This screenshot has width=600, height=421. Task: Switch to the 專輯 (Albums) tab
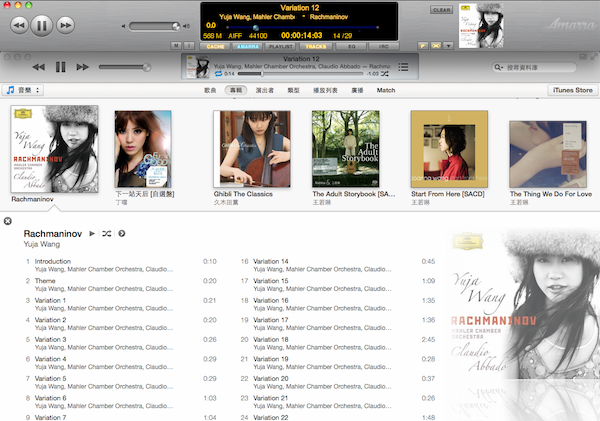pos(236,90)
